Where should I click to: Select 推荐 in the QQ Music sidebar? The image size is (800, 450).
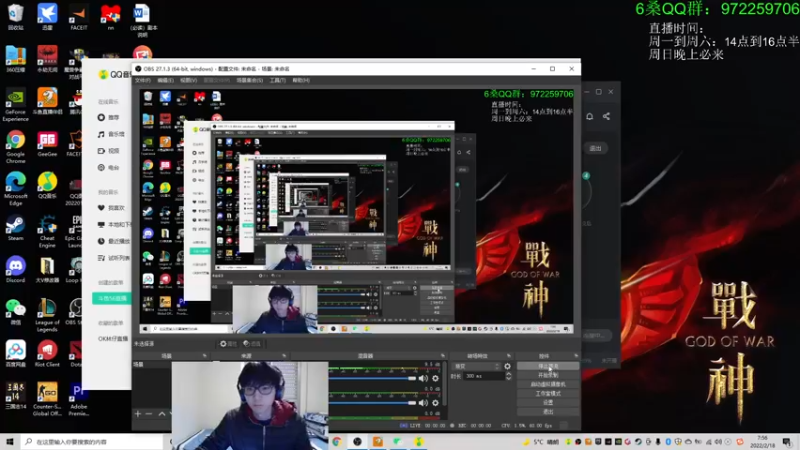[x=109, y=117]
